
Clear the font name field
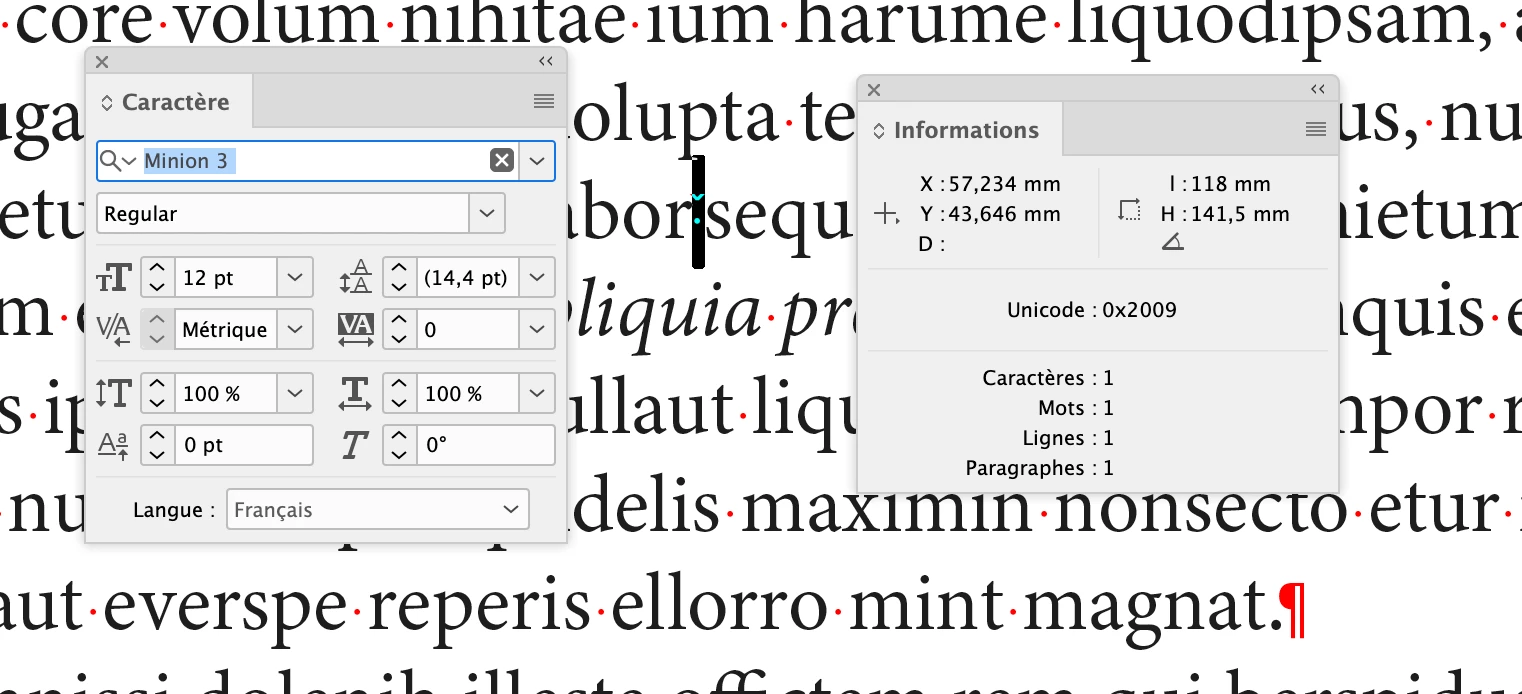click(x=502, y=161)
